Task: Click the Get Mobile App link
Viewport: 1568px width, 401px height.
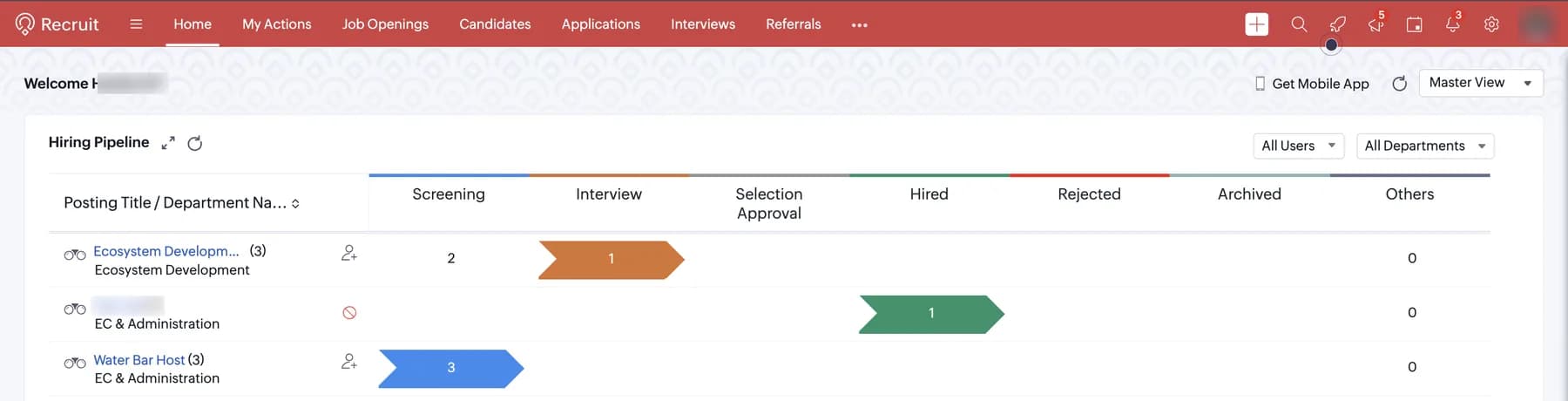Action: (1321, 84)
